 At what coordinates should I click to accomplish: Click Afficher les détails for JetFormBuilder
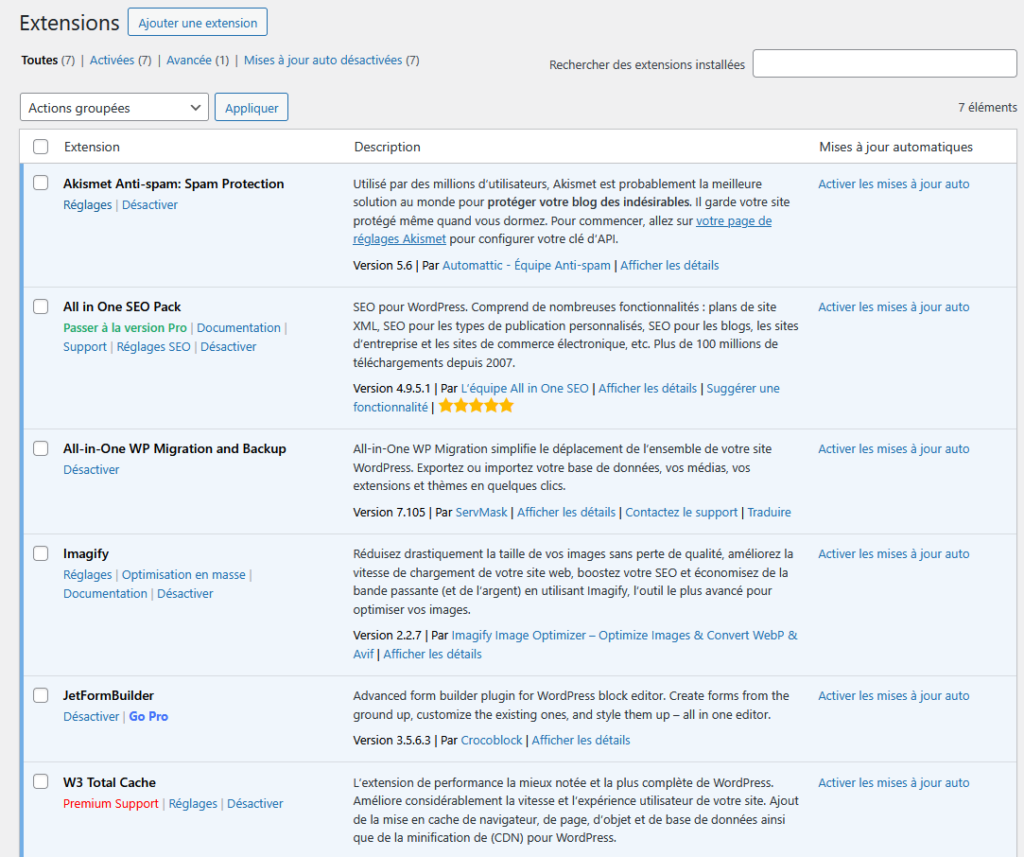(581, 740)
